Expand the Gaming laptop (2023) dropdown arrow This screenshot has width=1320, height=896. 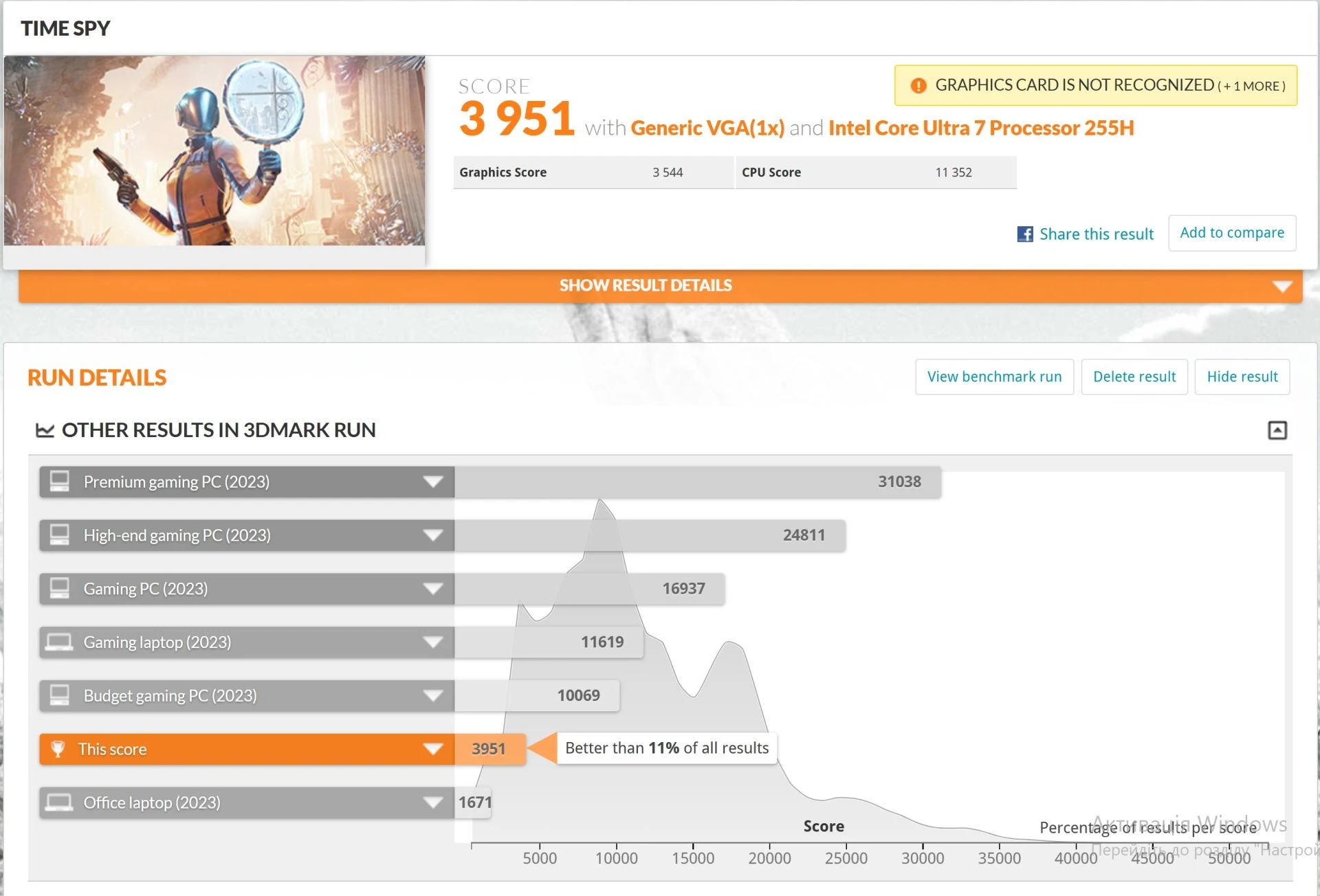click(433, 642)
